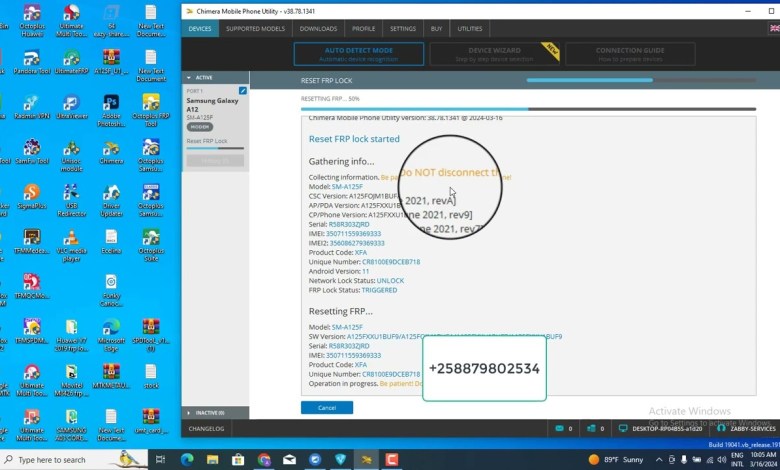Open Driver Updater desktop shortcut
Viewport: 780px width, 470px height.
pos(111,200)
